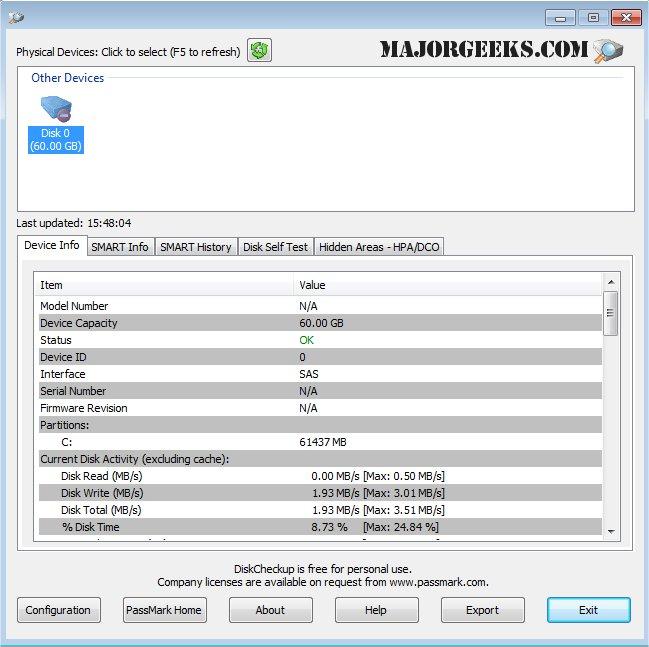Click scrollbar up arrow in device info list
649x647 pixels.
(x=610, y=281)
